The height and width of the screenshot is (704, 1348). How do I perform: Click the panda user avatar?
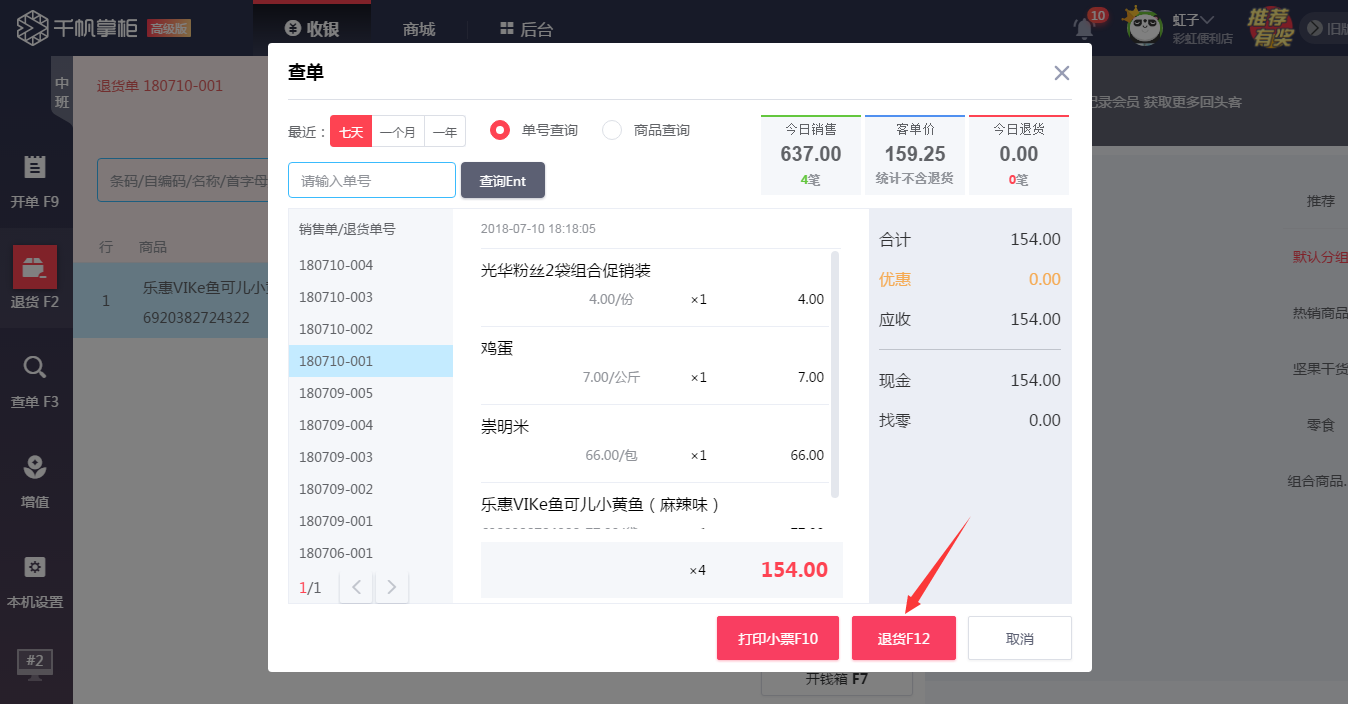[1144, 27]
